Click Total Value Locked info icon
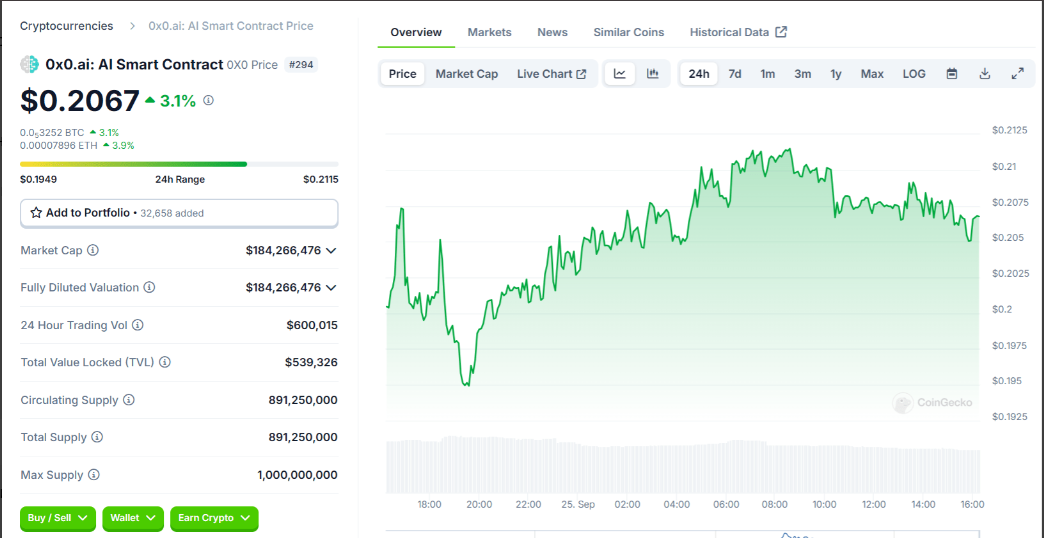Viewport: 1044px width, 538px height. tap(165, 362)
